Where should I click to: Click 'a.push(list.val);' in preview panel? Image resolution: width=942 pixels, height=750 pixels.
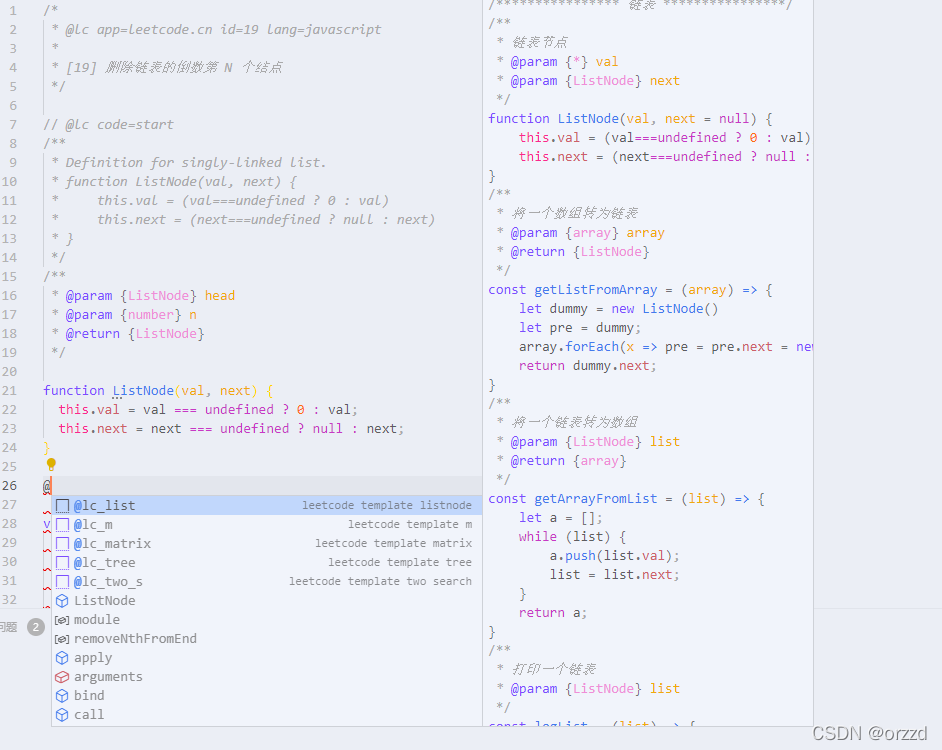pyautogui.click(x=615, y=556)
